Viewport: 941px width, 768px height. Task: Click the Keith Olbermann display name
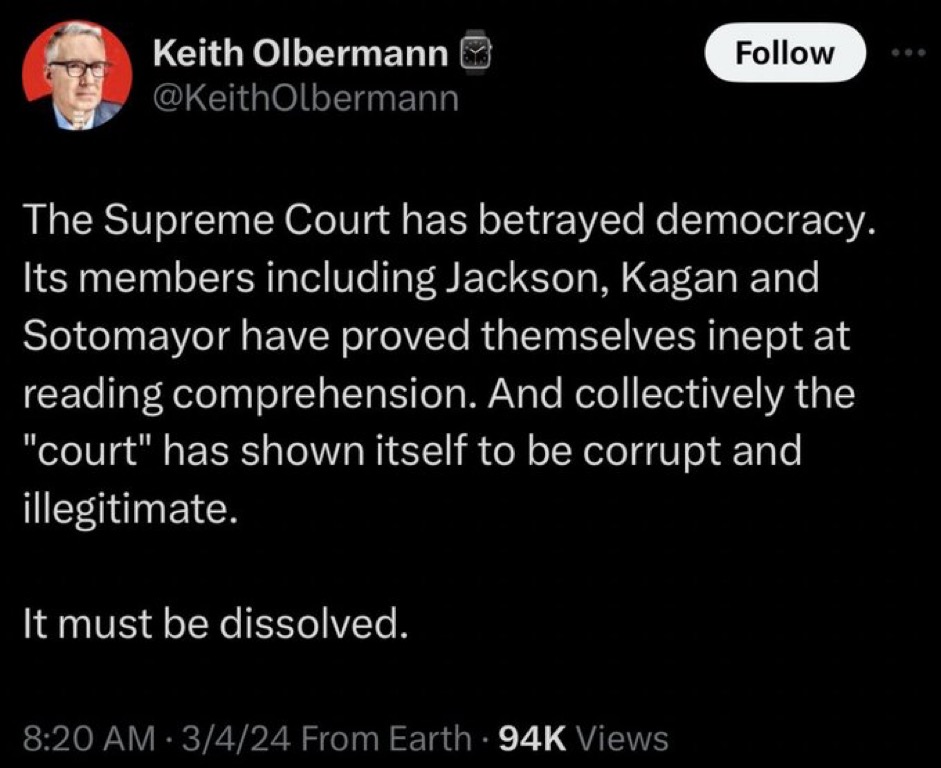(301, 55)
